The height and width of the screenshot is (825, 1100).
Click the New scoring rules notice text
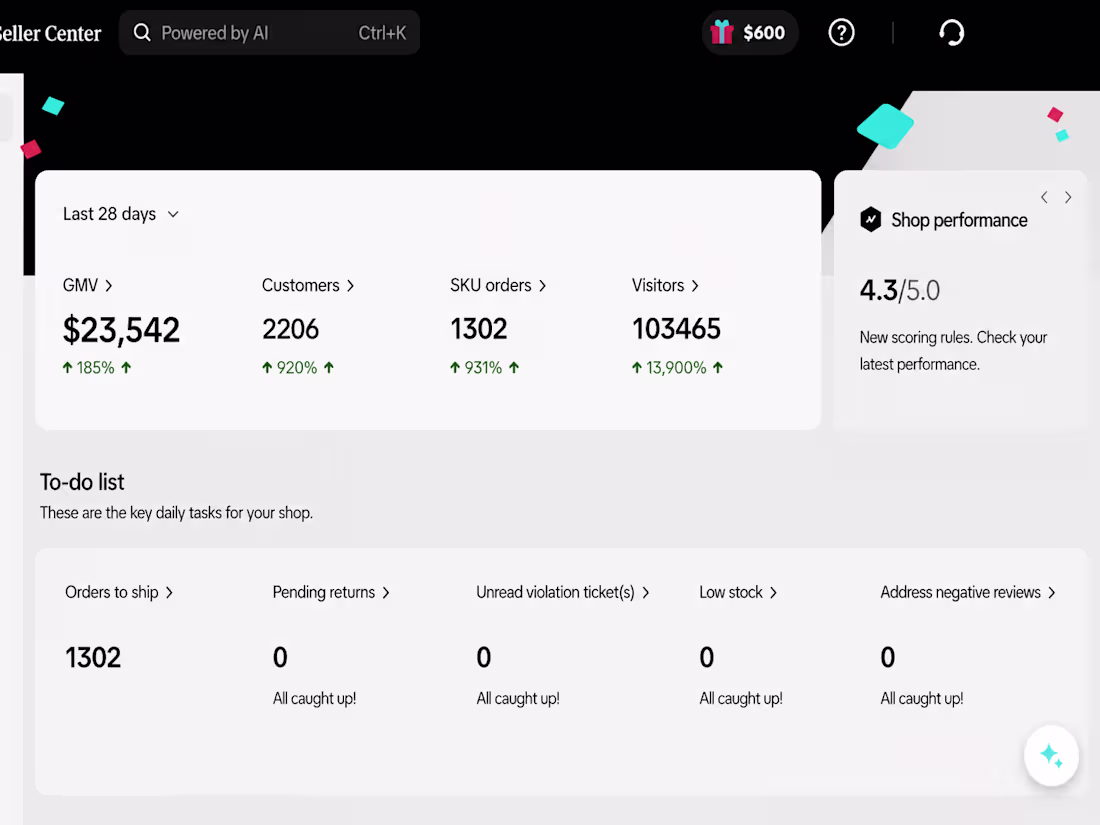pyautogui.click(x=953, y=351)
